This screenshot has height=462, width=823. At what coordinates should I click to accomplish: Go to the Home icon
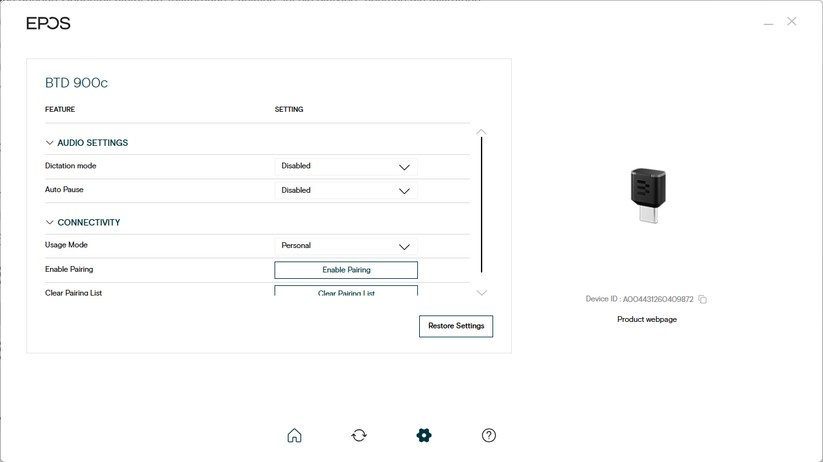click(x=294, y=435)
